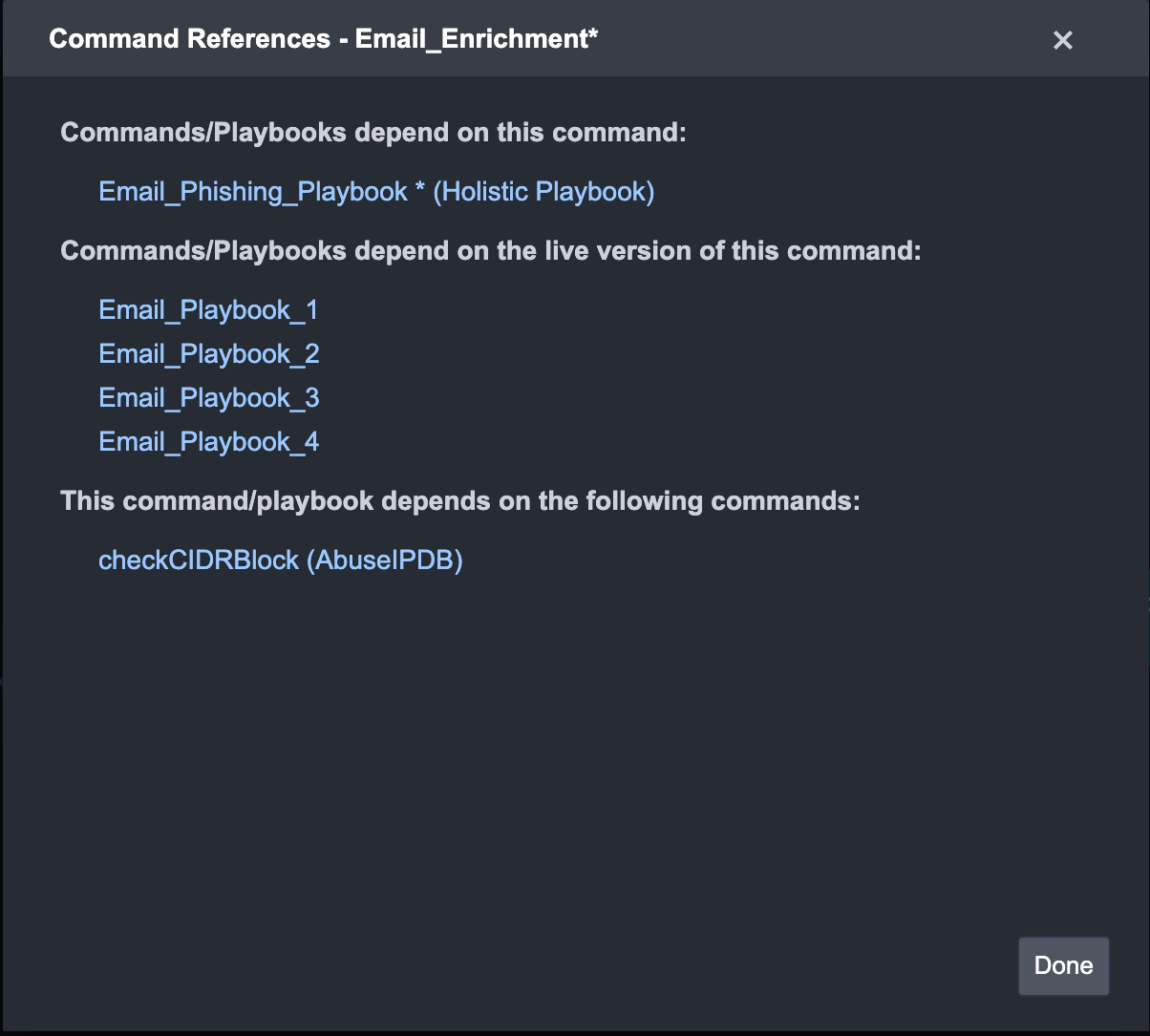Click the 'live version of this command' heading
Image resolution: width=1150 pixels, height=1036 pixels.
coord(490,251)
